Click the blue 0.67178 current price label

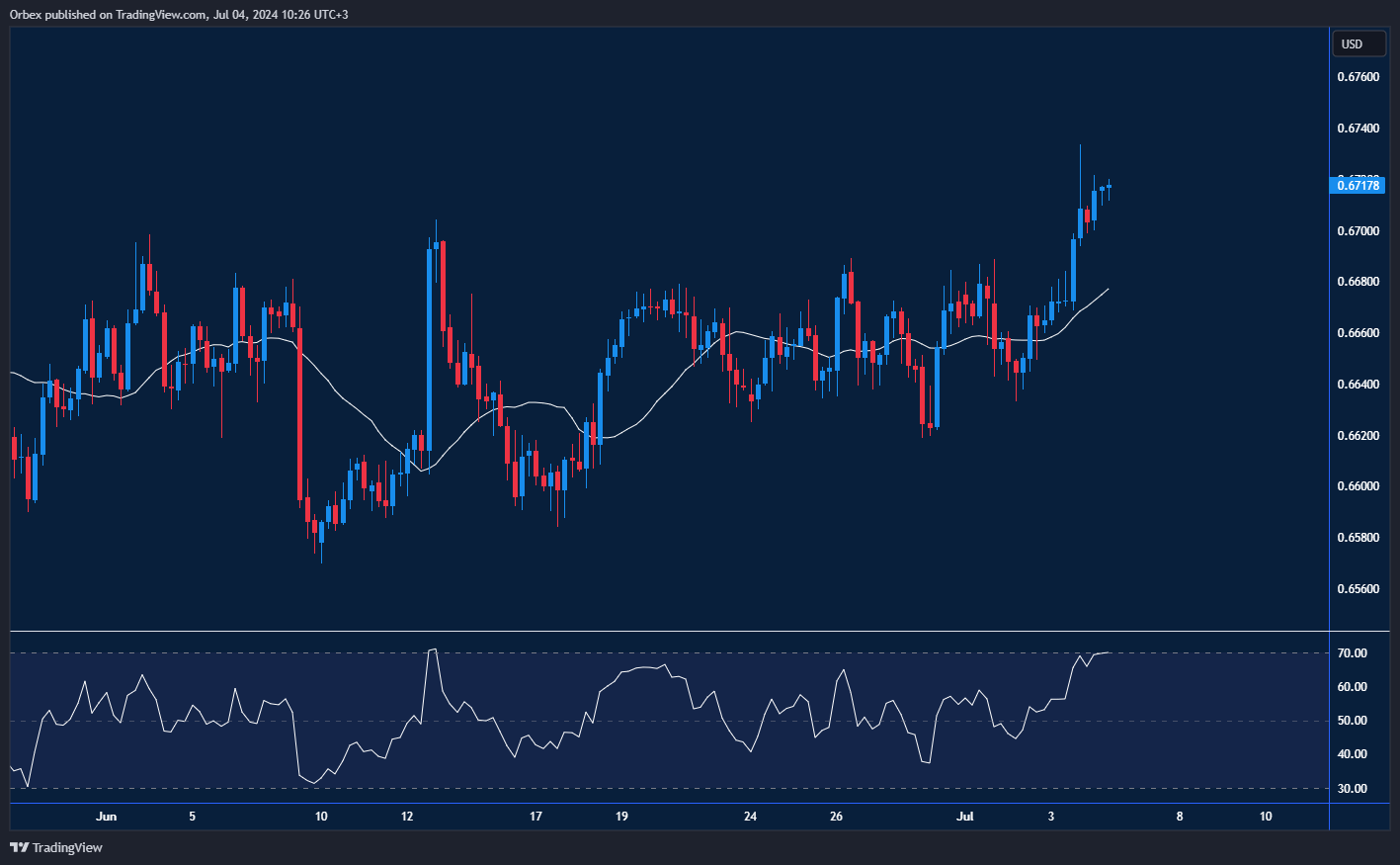tap(1359, 185)
